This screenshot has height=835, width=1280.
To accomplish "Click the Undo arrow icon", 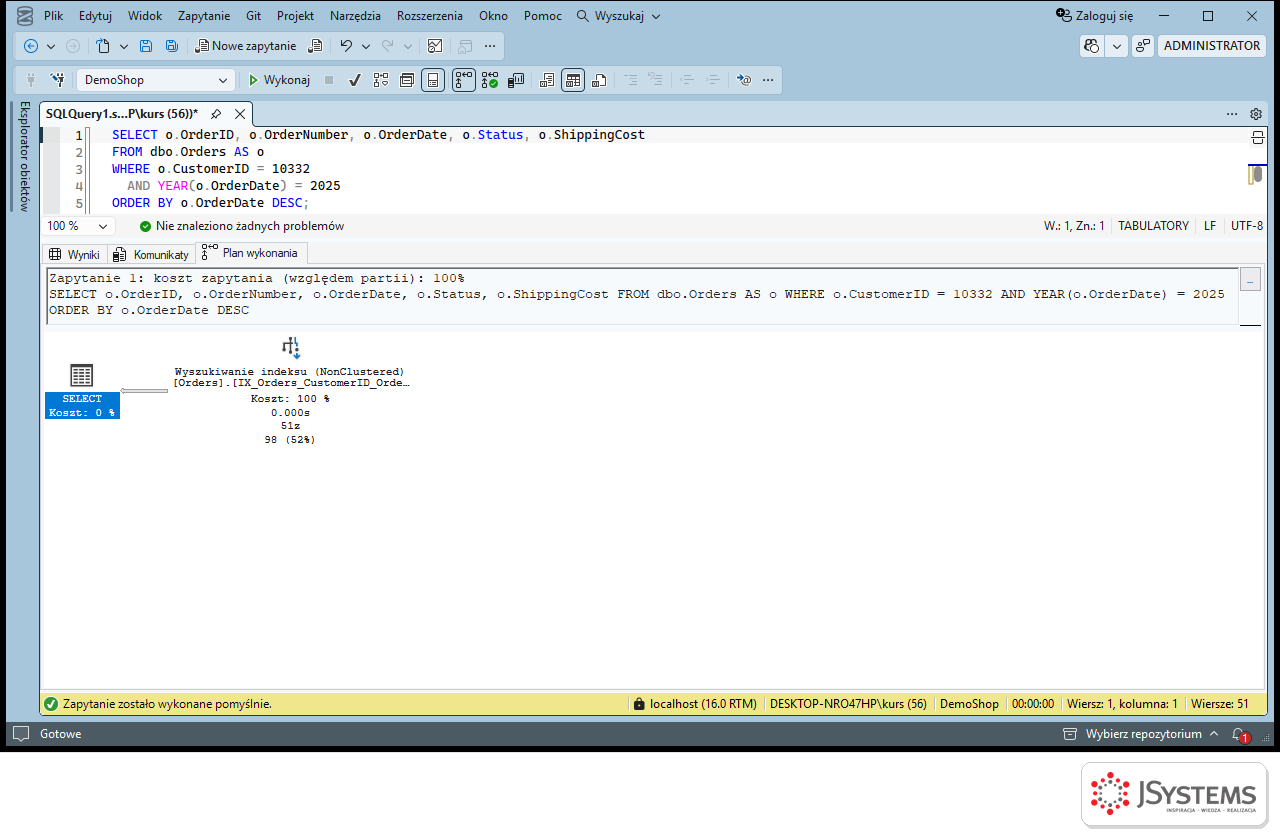I will tap(346, 46).
